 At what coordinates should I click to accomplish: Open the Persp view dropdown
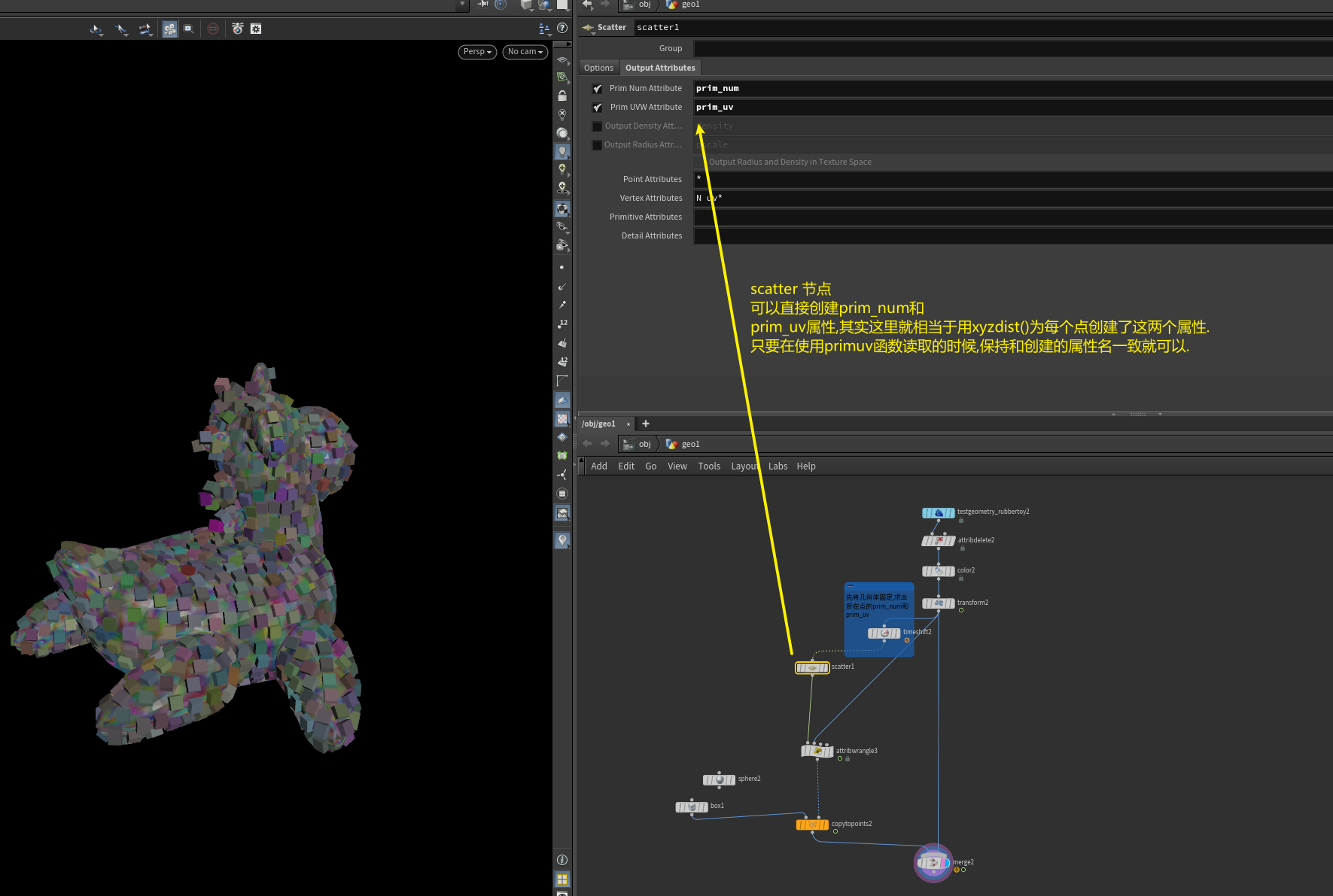477,52
